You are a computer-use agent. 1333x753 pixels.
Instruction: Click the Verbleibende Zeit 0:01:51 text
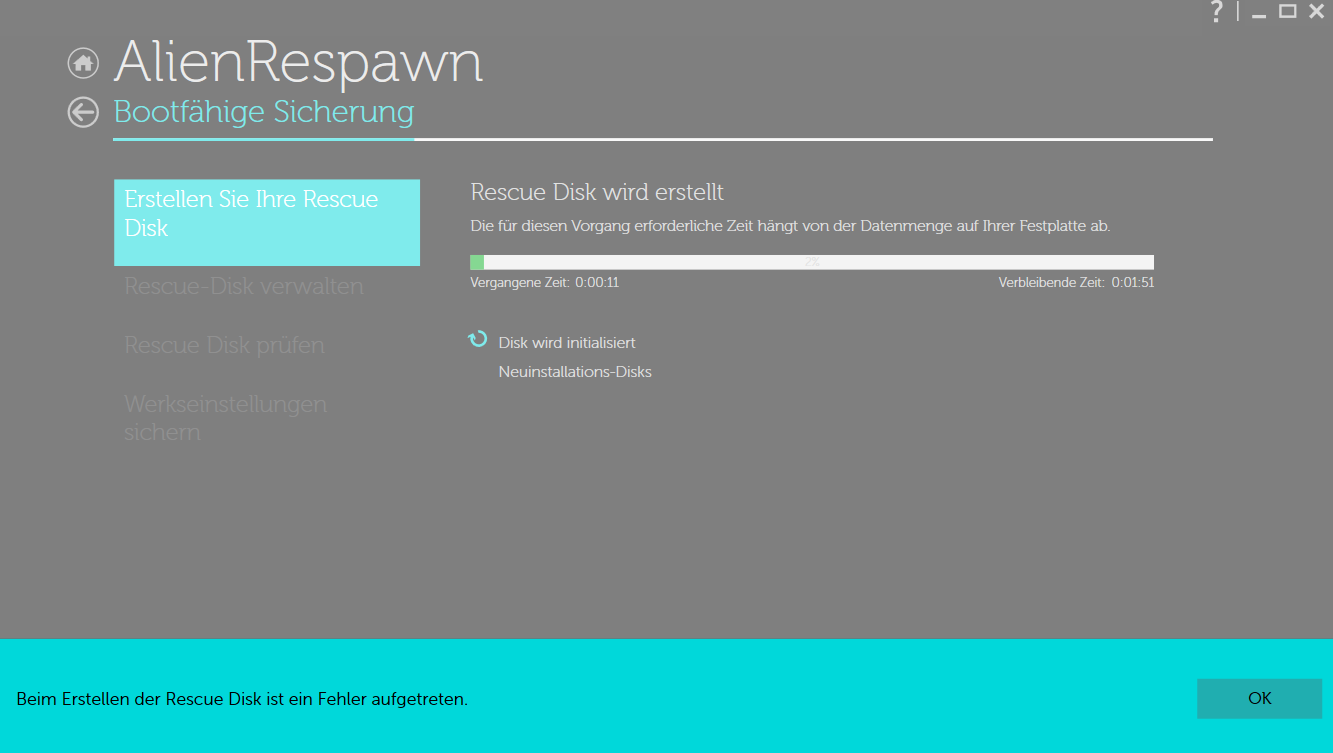point(1077,283)
